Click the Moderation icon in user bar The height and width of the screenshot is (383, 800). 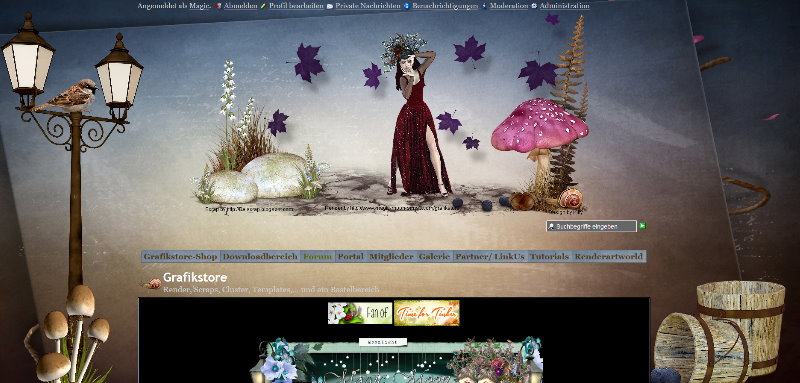coord(484,6)
